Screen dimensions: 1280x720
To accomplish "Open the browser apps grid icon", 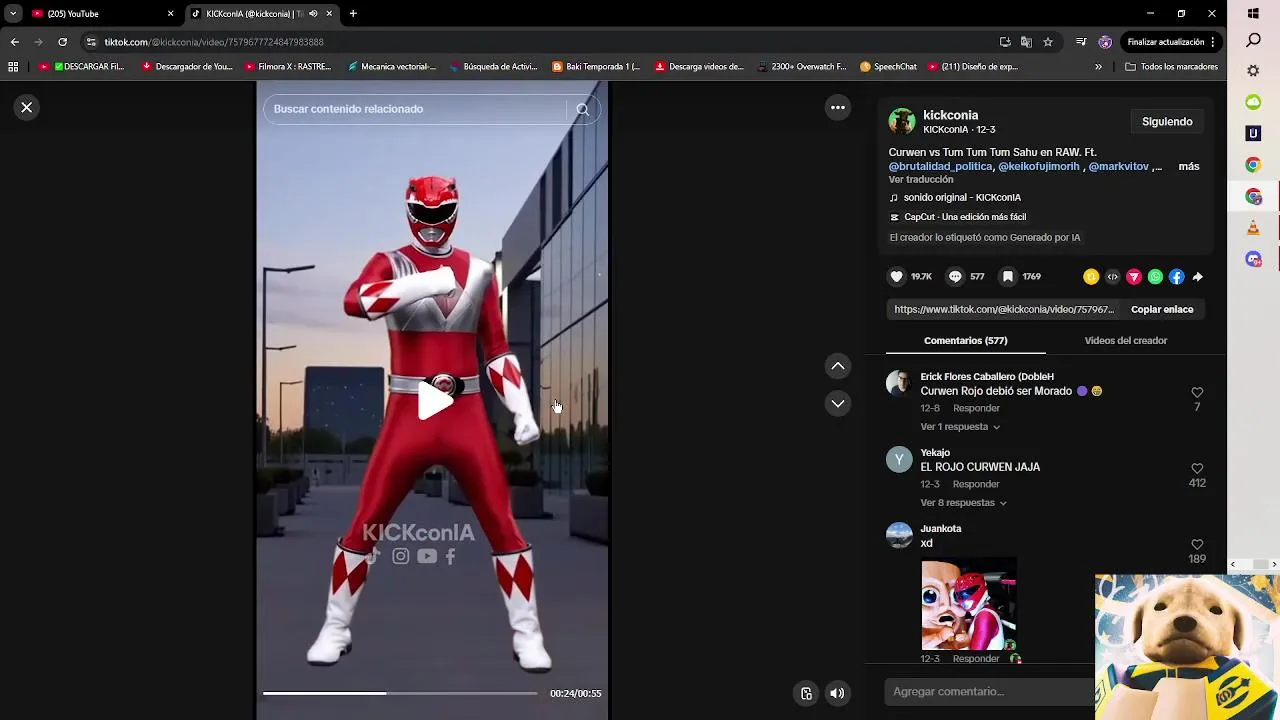I will click(13, 67).
